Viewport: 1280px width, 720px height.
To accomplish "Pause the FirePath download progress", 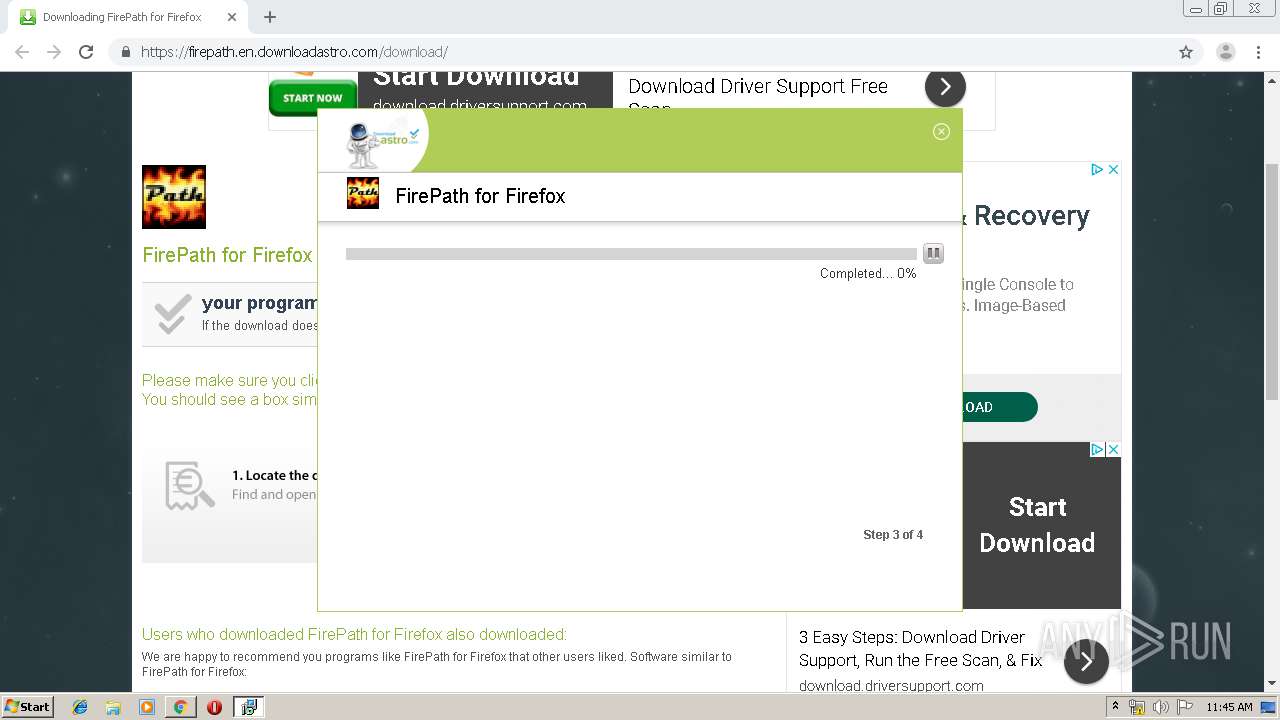I will click(933, 253).
